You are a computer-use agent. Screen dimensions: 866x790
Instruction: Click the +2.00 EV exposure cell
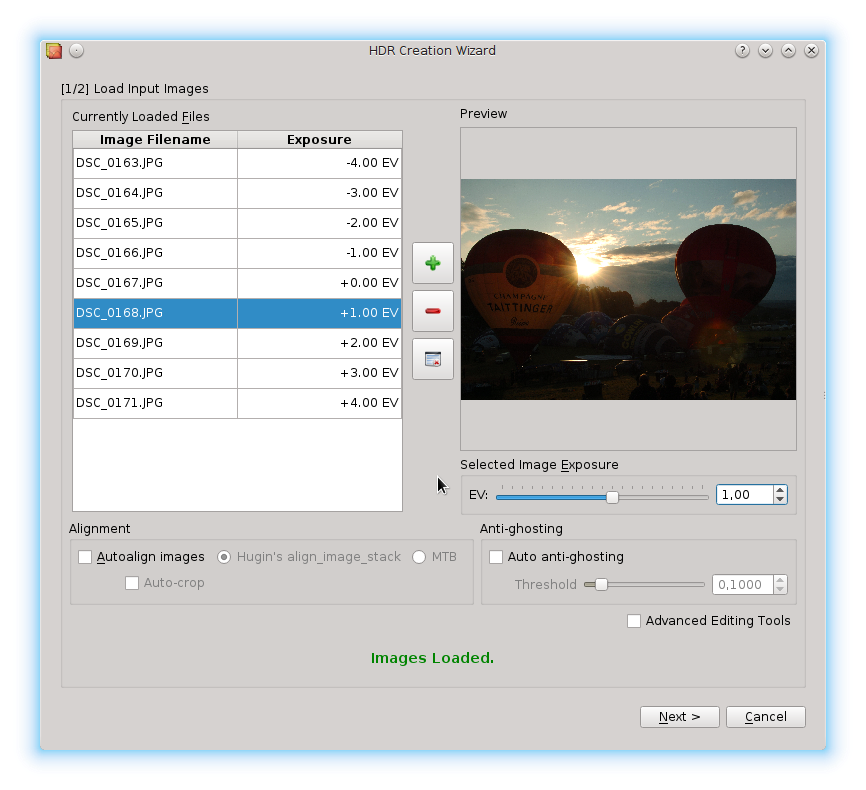click(x=320, y=343)
